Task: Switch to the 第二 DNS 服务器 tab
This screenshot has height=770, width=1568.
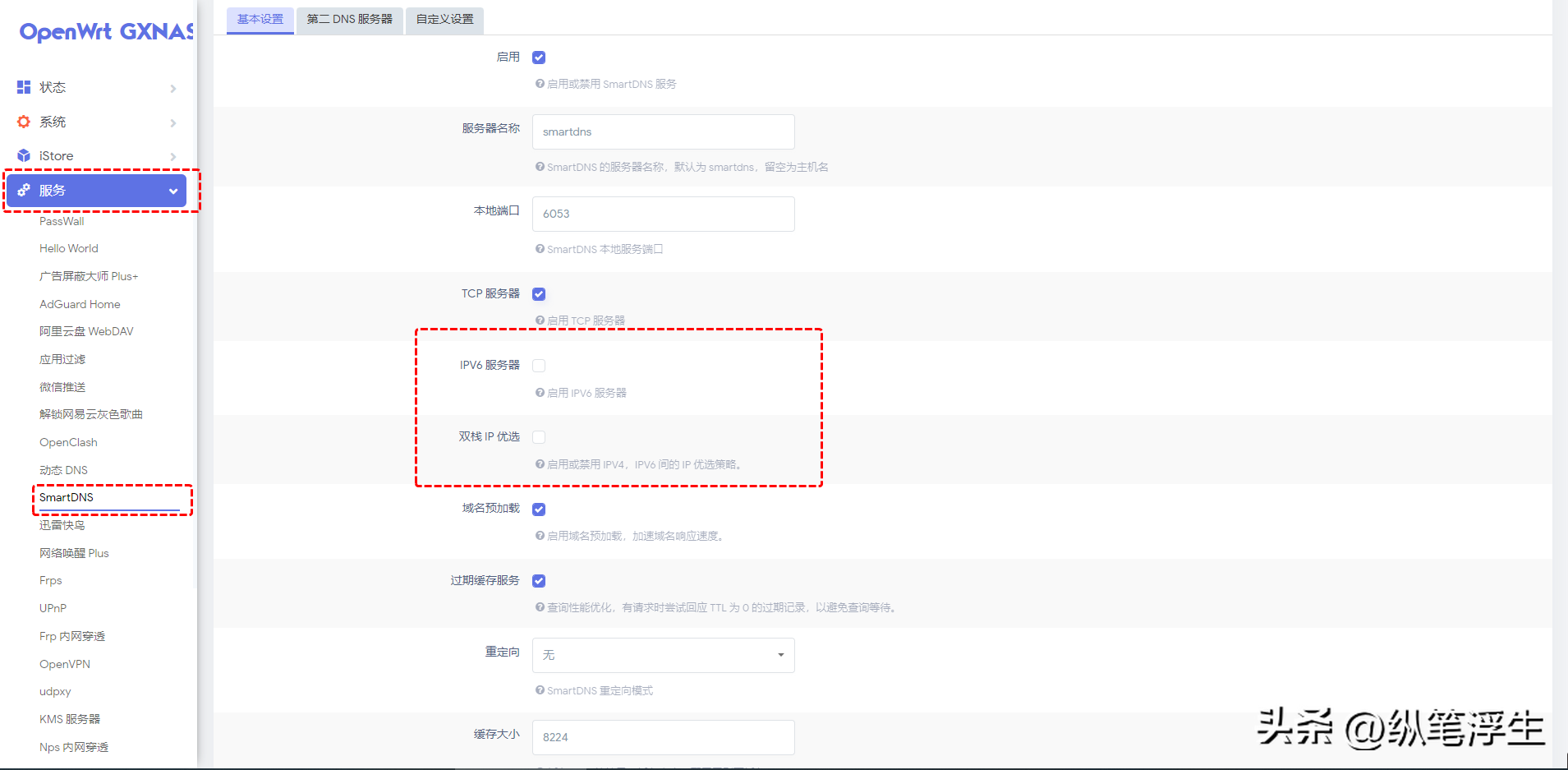Action: coord(350,20)
